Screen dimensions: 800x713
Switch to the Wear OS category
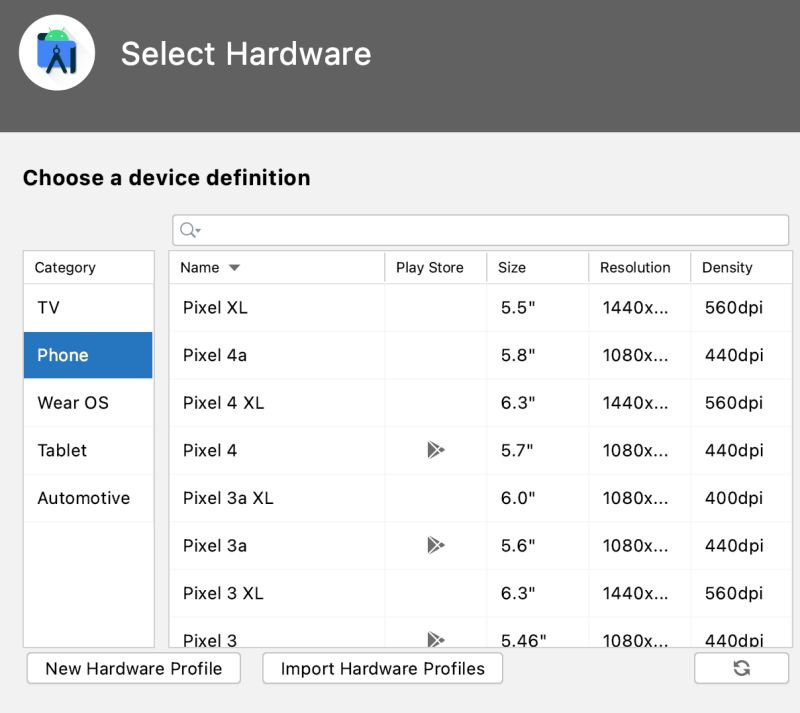point(87,403)
